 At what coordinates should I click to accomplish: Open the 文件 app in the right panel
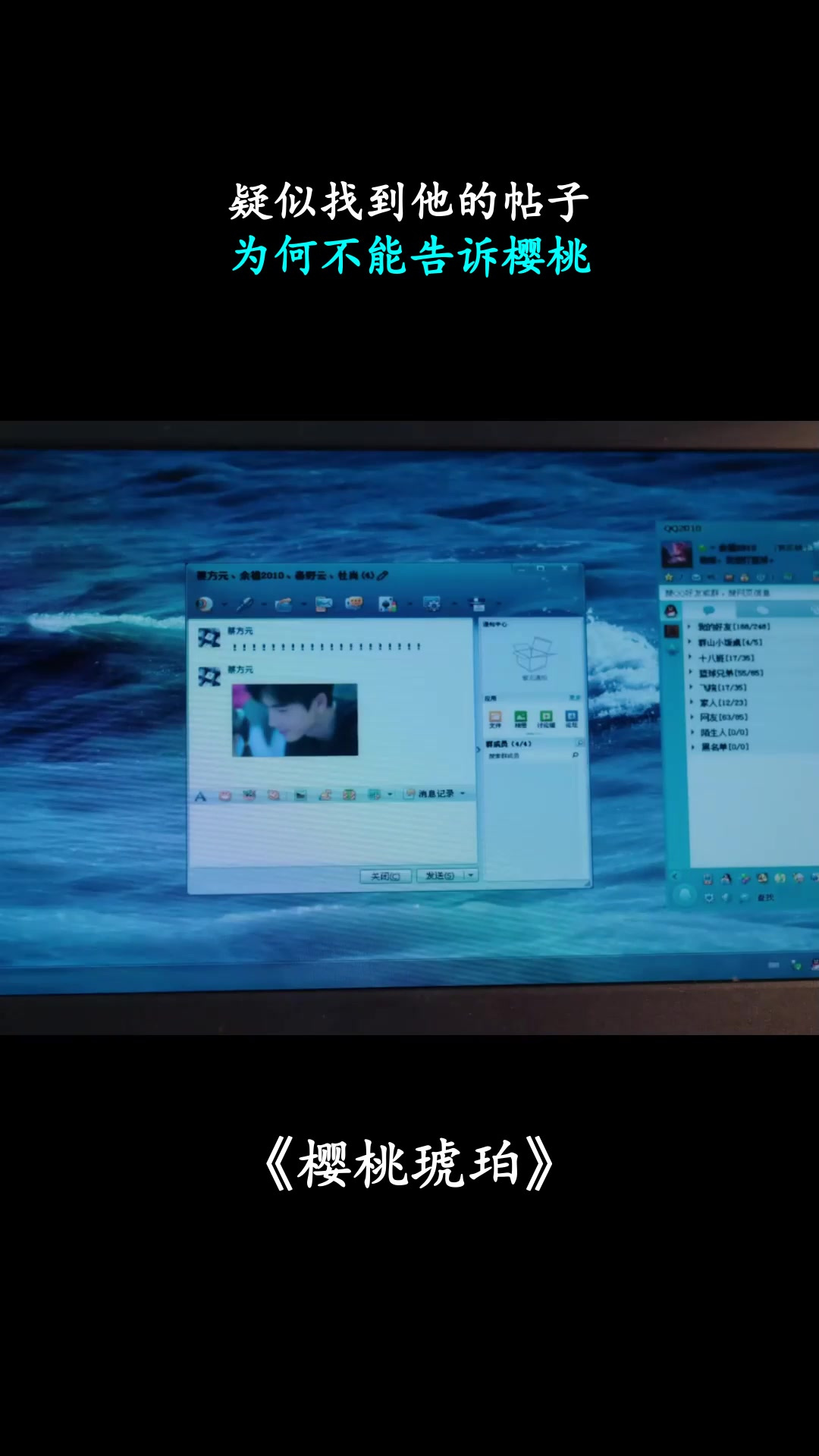click(x=495, y=719)
